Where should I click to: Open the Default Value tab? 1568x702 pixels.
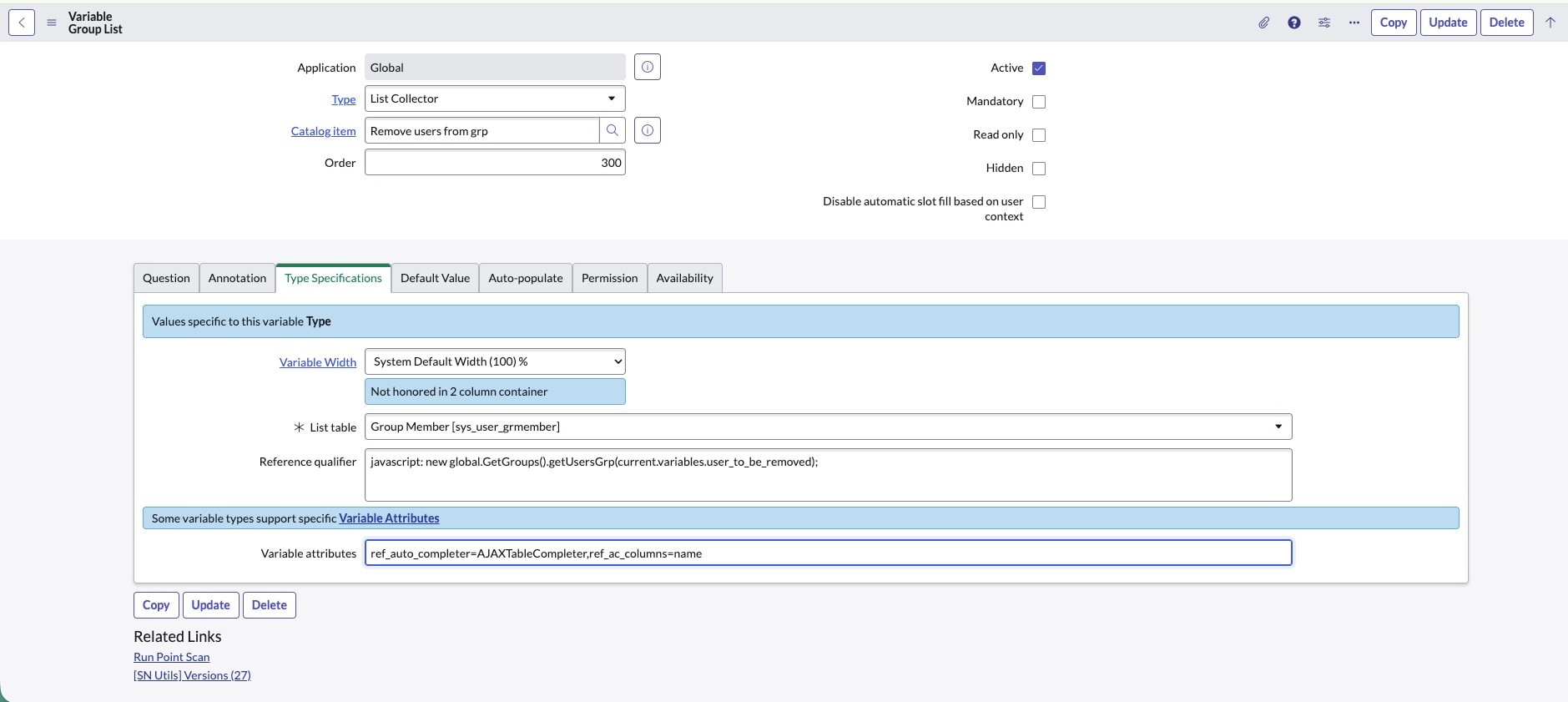point(435,278)
